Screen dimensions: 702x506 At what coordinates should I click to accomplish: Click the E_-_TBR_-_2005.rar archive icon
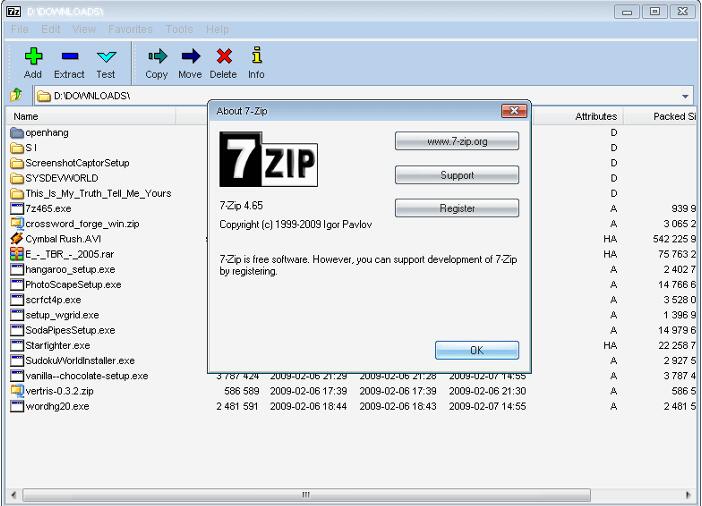pyautogui.click(x=17, y=254)
